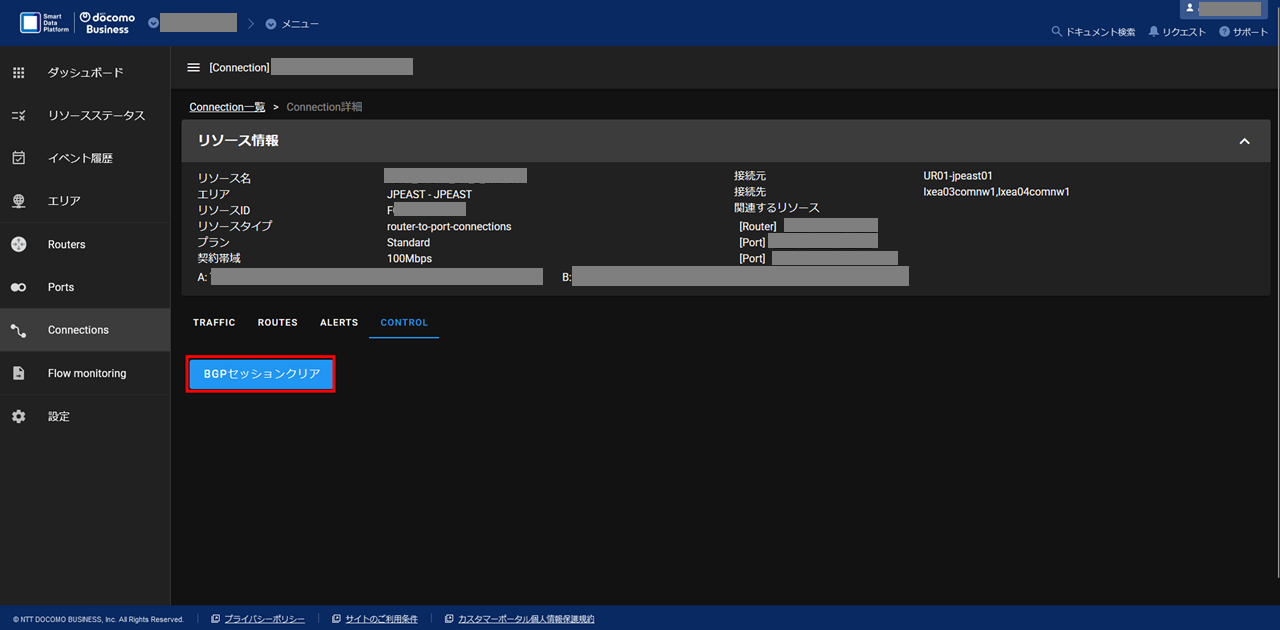The image size is (1280, 630).
Task: Select the Resource Status sidebar icon
Action: pos(18,116)
